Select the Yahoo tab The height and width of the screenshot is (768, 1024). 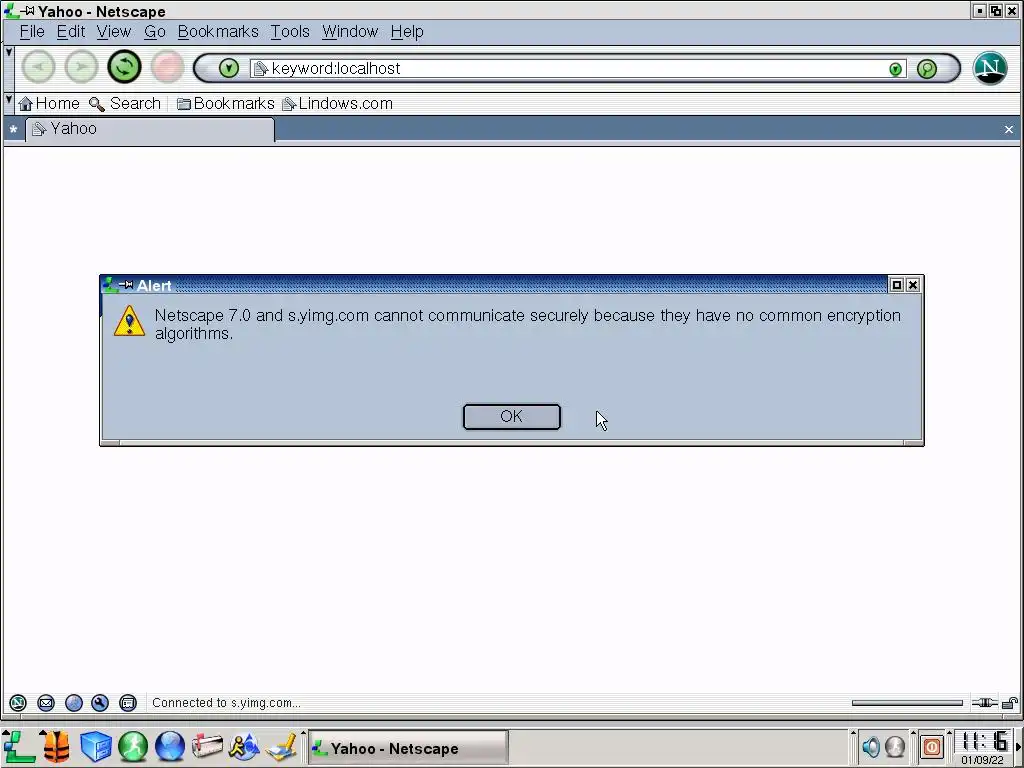[x=150, y=129]
